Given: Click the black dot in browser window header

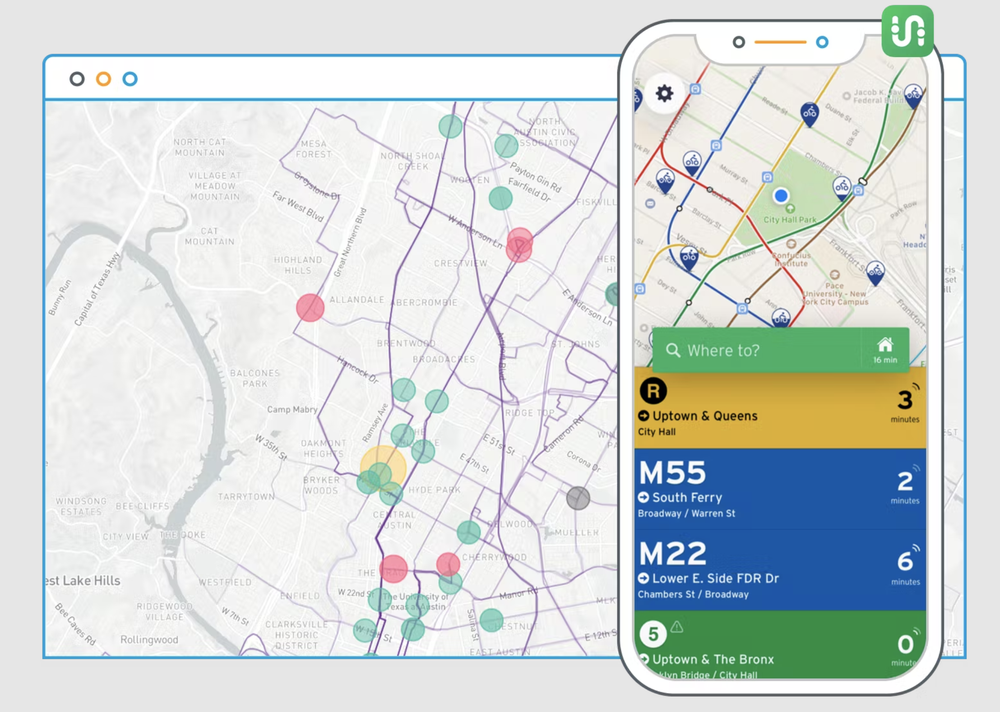Looking at the screenshot, I should 77,79.
